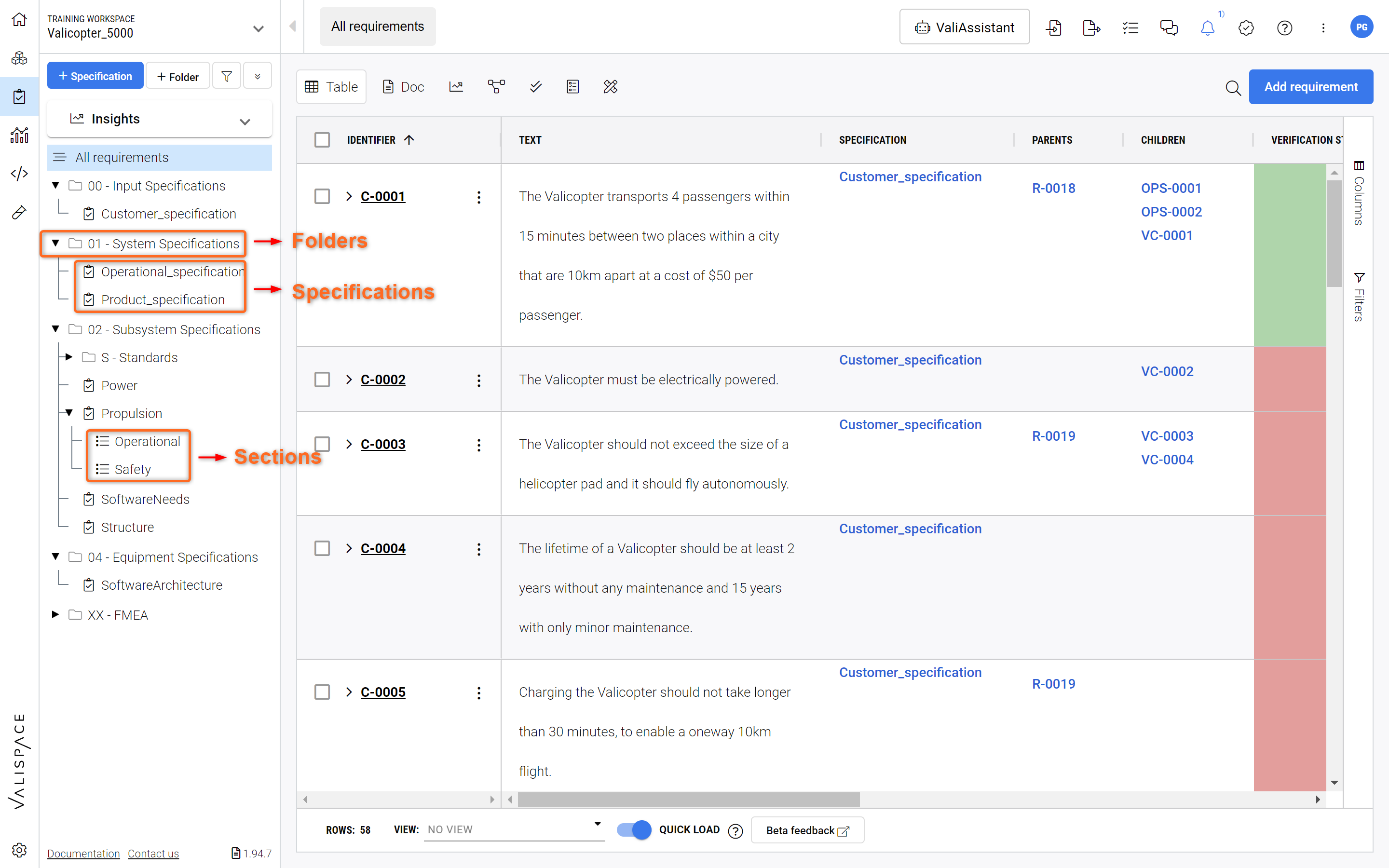Switch to the analysis chart view icon
The width and height of the screenshot is (1389, 868).
[456, 87]
